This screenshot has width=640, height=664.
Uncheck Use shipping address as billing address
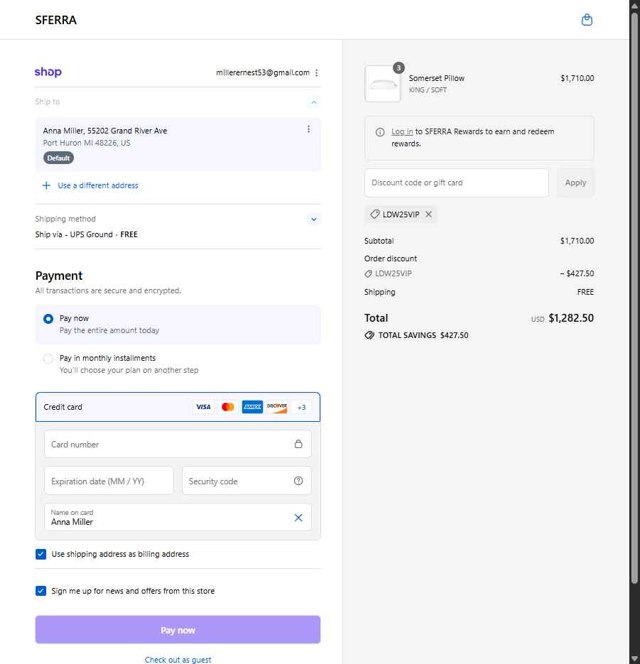[41, 554]
